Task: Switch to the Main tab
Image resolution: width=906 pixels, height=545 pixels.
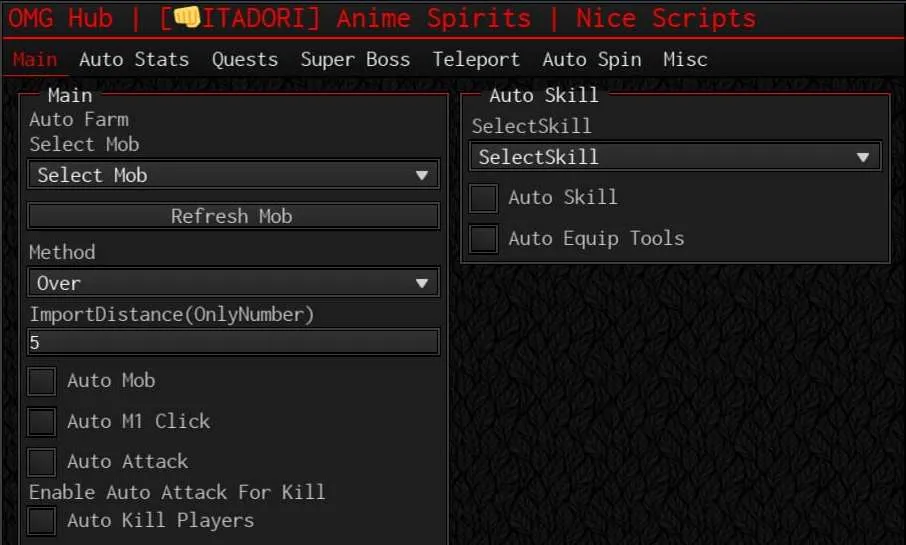Action: (35, 60)
